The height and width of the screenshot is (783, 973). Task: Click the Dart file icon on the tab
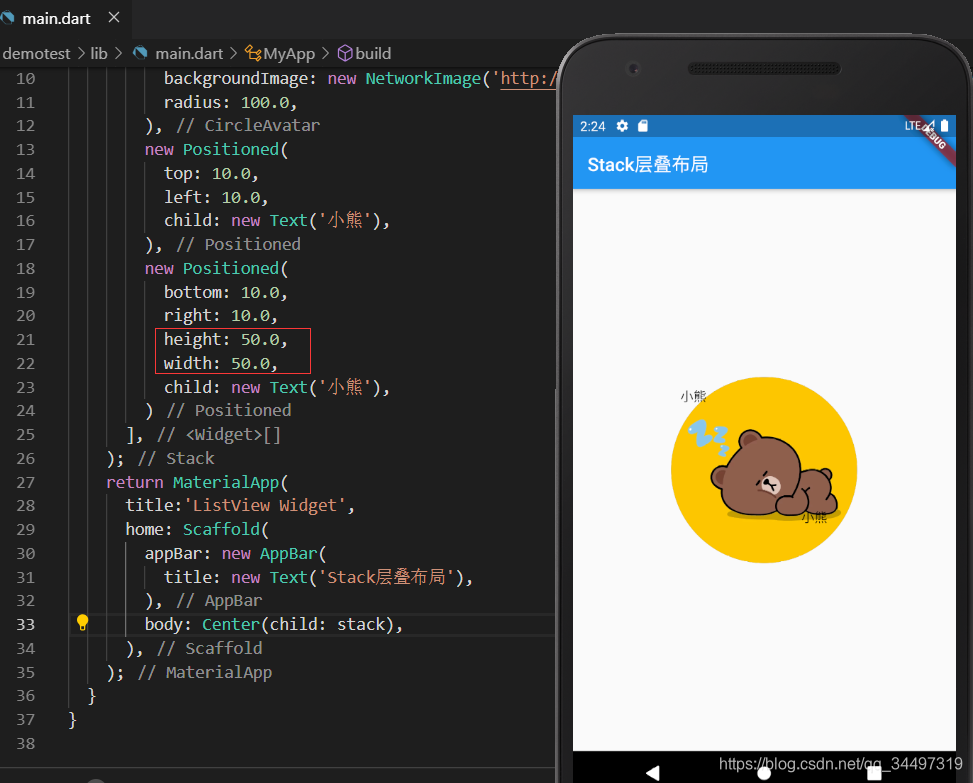click(7, 19)
